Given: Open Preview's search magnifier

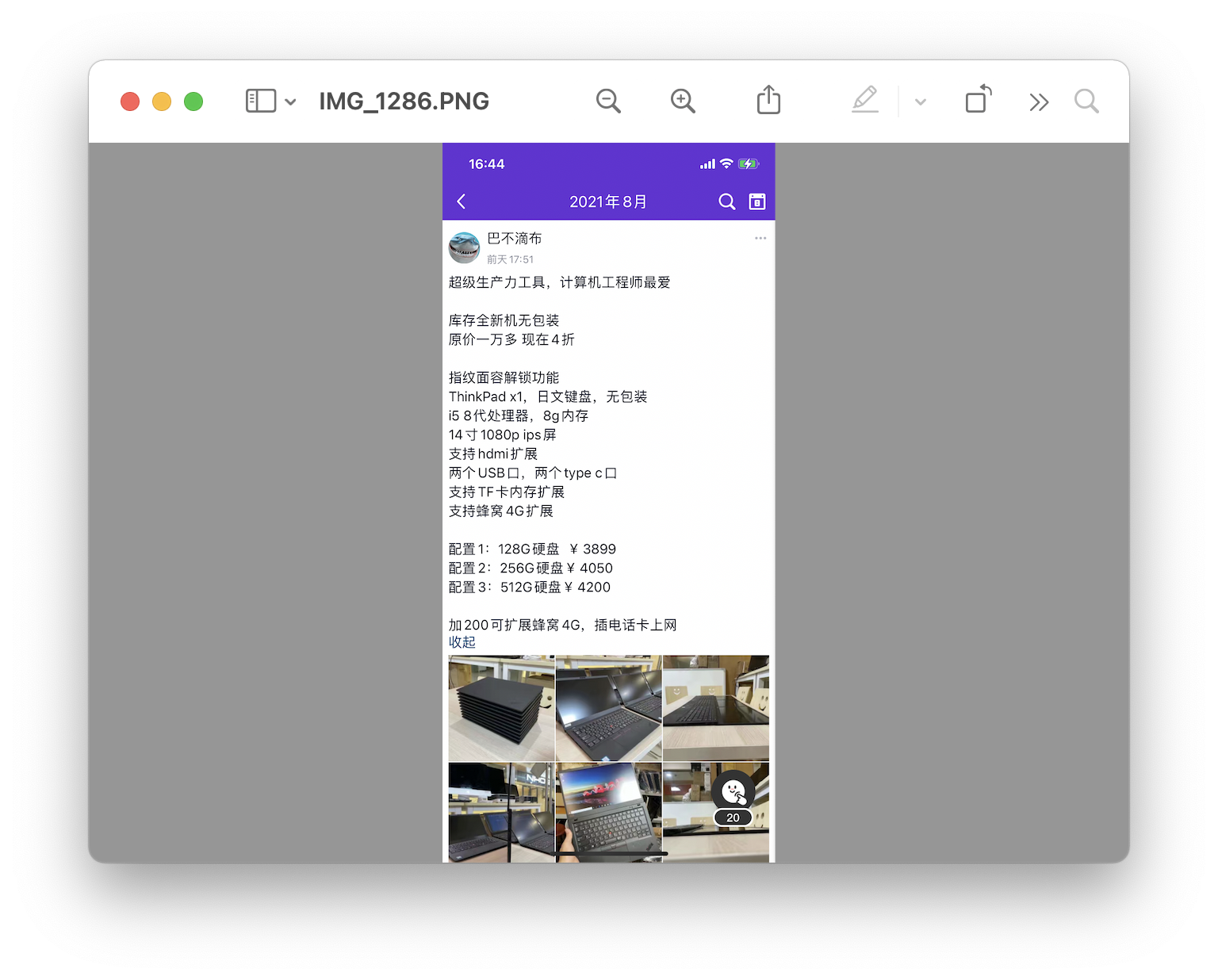Looking at the screenshot, I should tap(1086, 101).
